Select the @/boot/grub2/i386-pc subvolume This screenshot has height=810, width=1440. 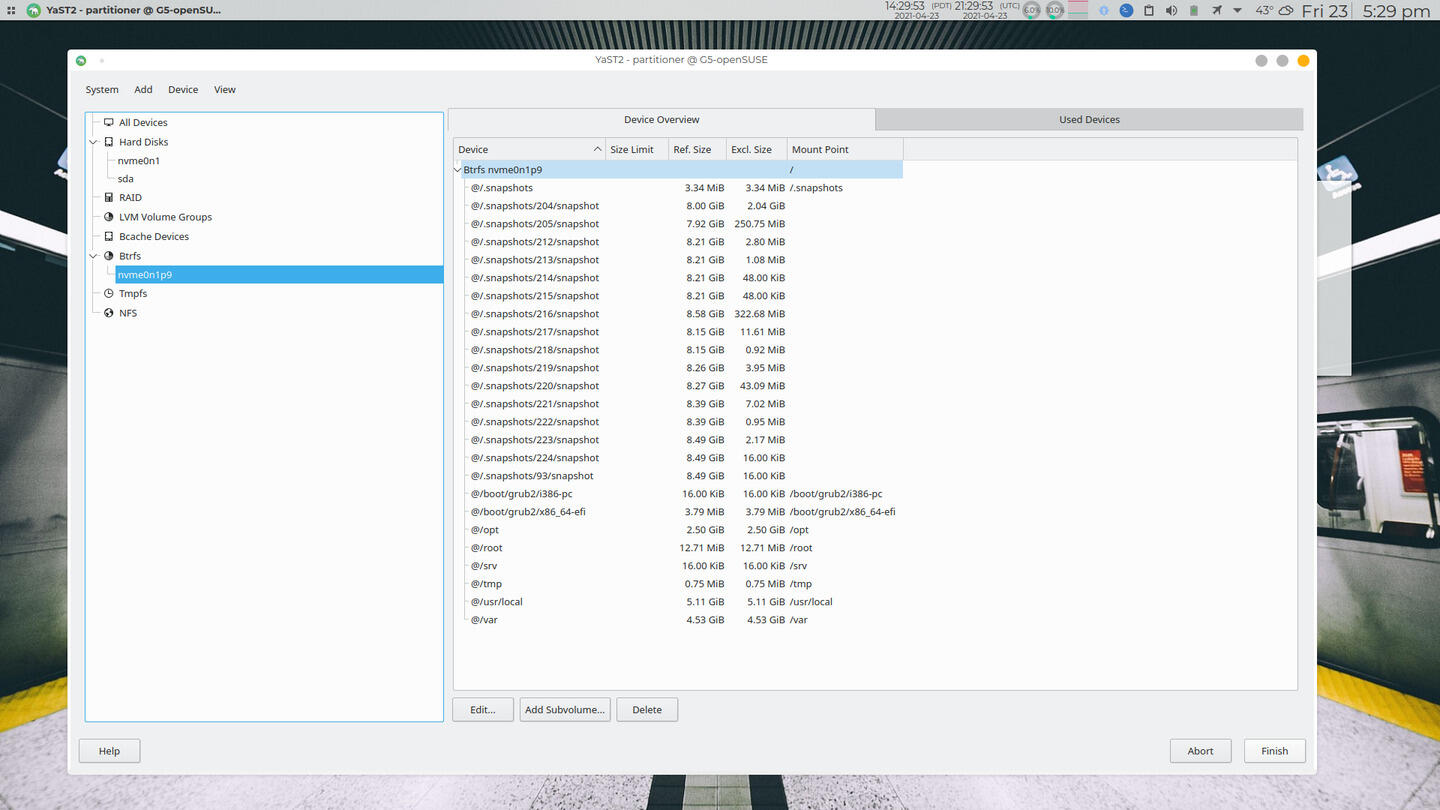[x=678, y=494]
